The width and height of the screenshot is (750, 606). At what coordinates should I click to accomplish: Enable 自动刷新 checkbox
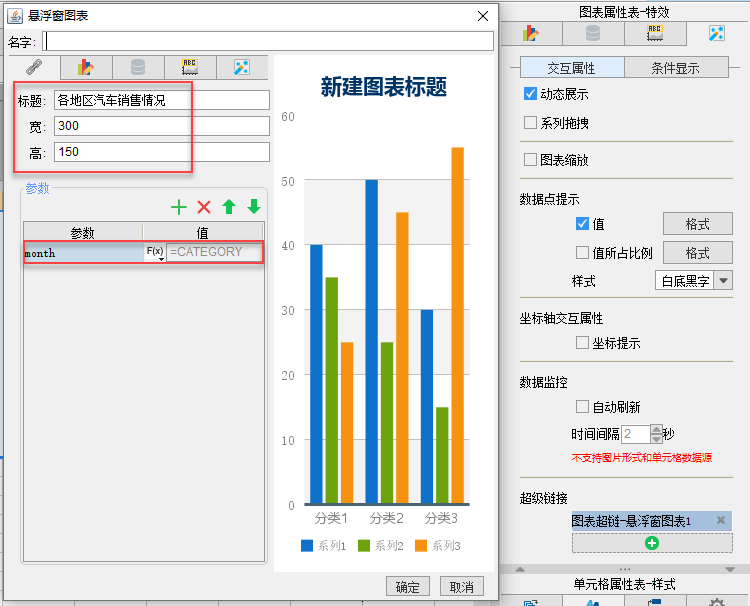point(582,407)
